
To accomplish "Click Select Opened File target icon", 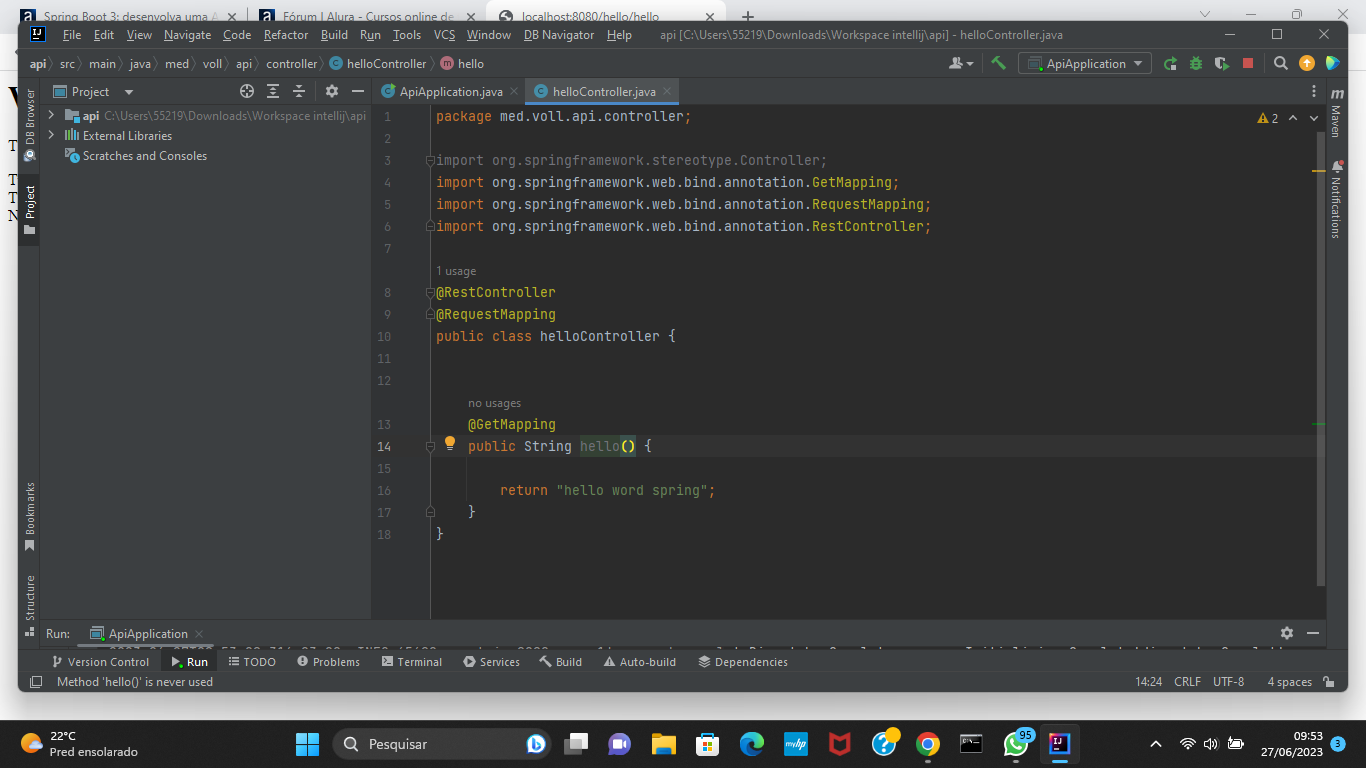I will coord(247,91).
